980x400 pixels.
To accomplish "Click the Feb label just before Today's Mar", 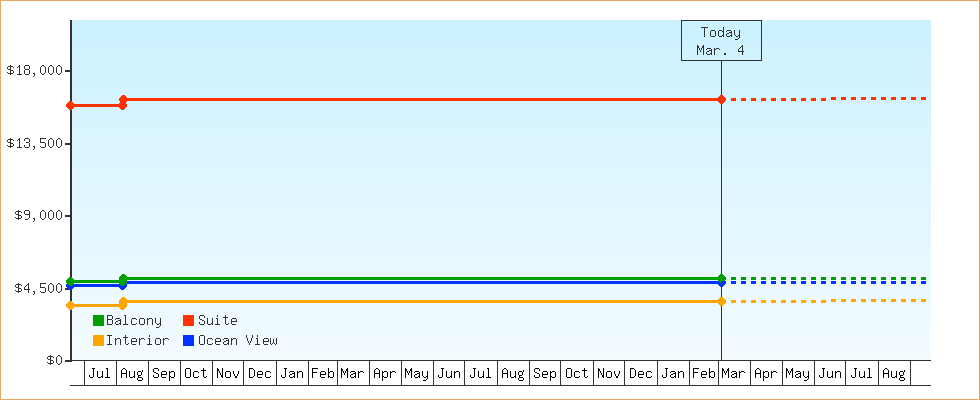I will pos(703,374).
